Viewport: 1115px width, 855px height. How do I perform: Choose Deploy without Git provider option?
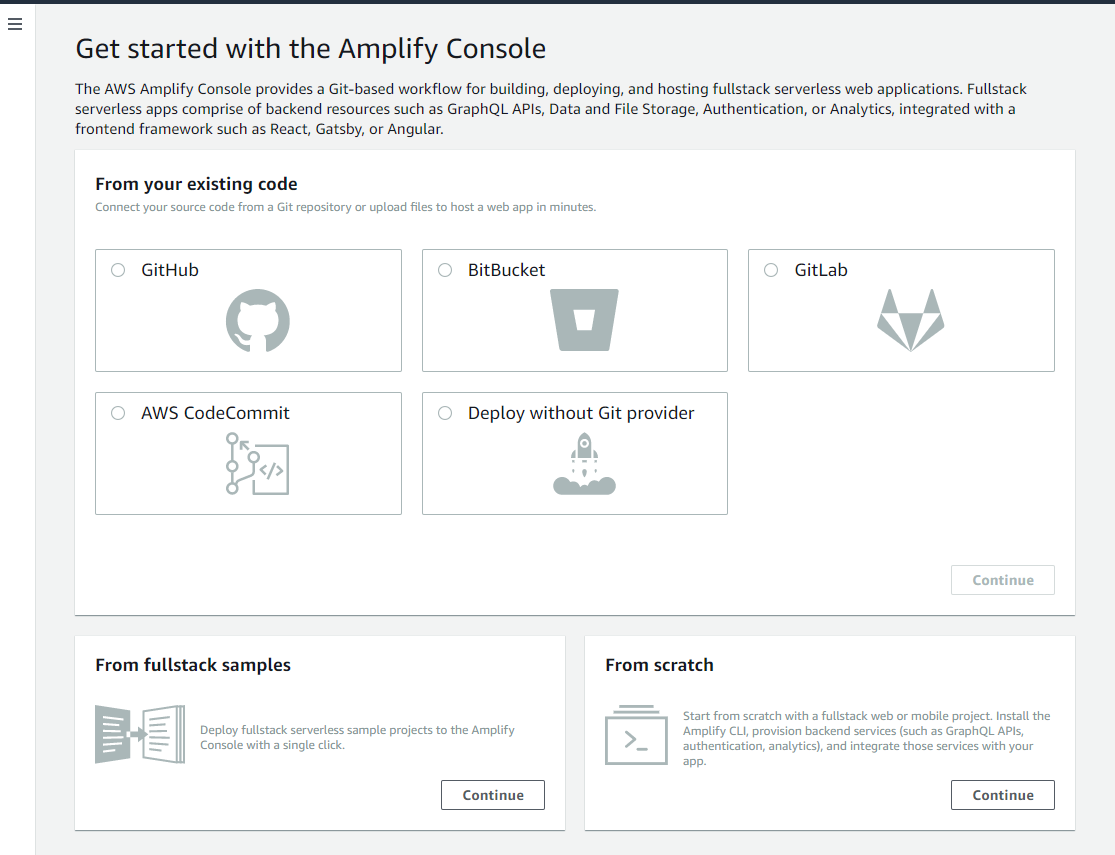445,413
